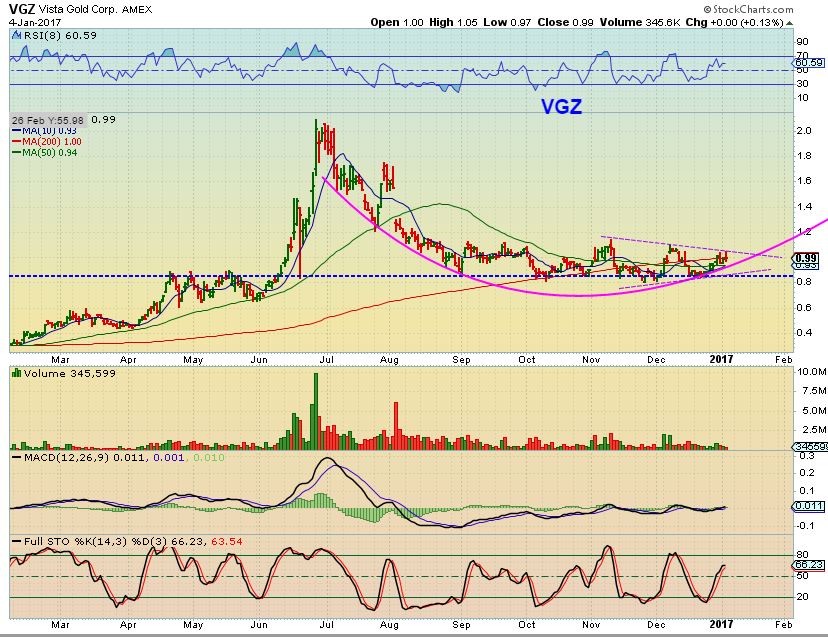Click the MACD(12,26,9) 0.011 panel label

84,457
